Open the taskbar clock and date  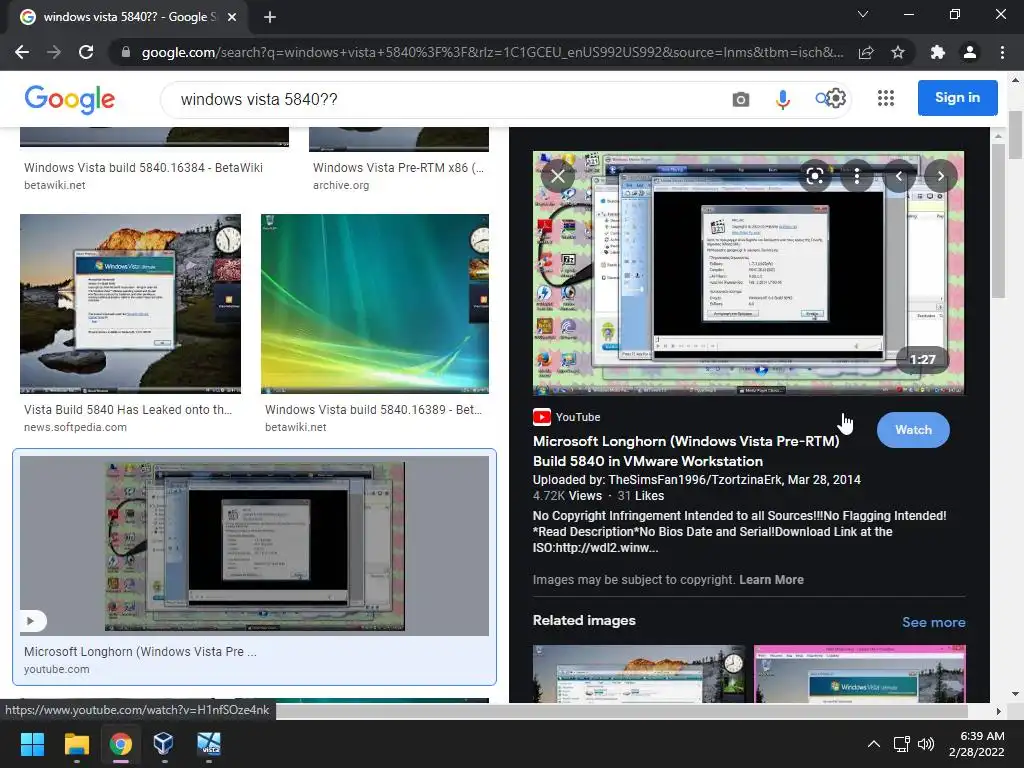(977, 744)
